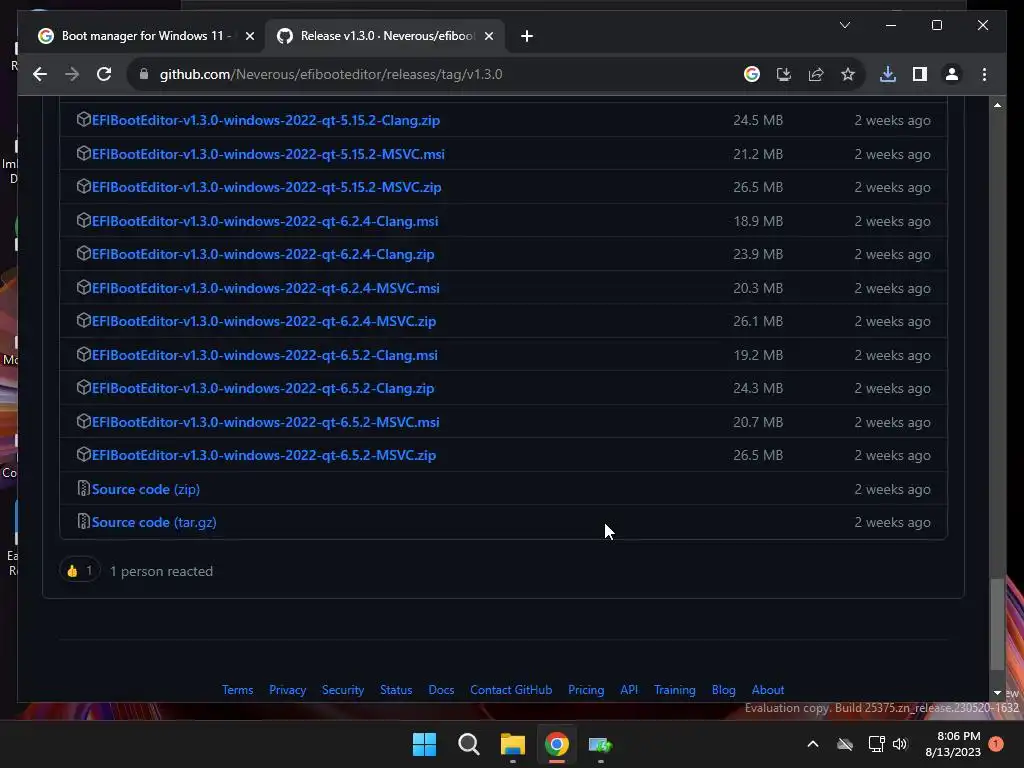Show hidden system tray icons
Viewport: 1024px width, 768px height.
[813, 744]
